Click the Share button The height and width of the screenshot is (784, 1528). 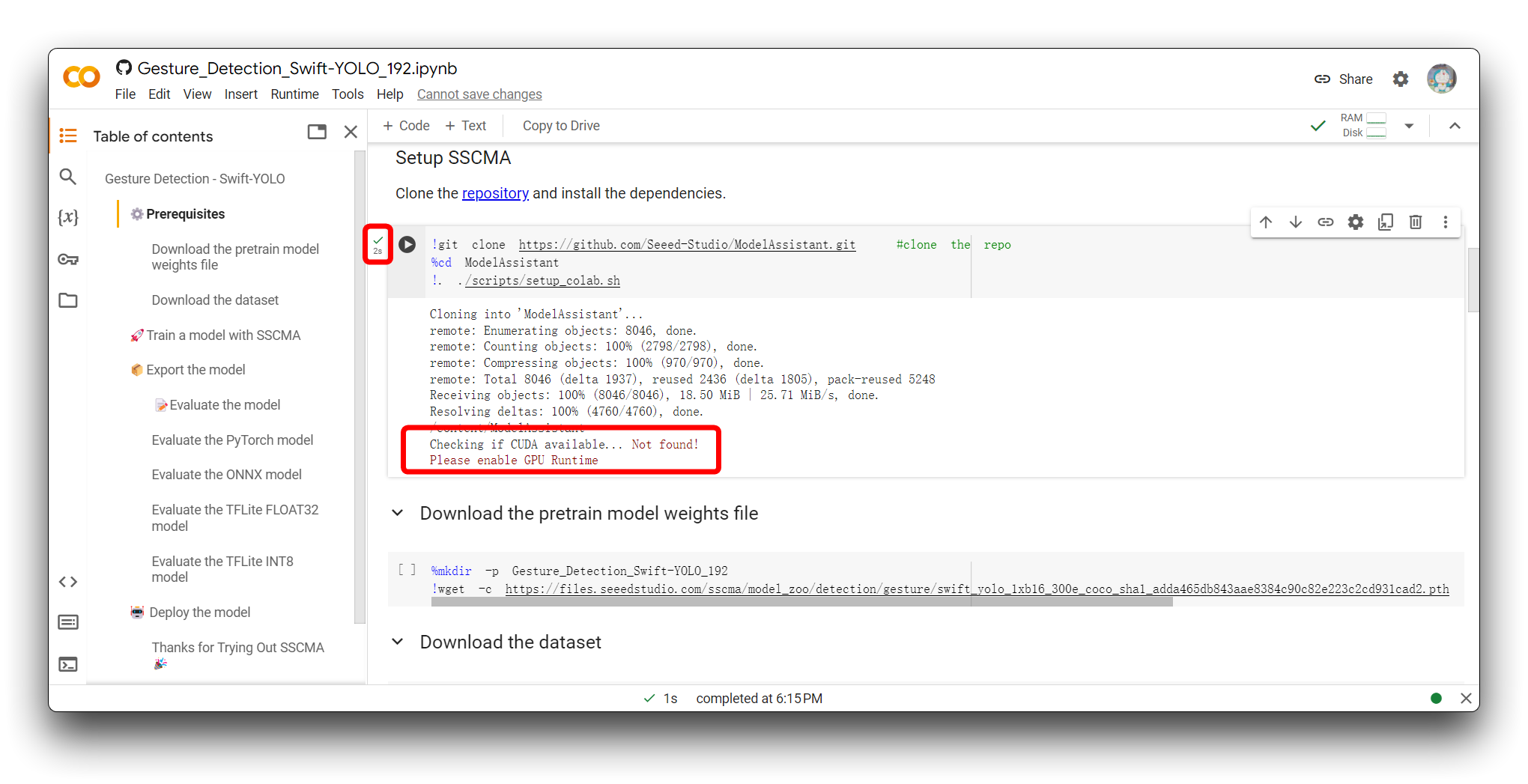pyautogui.click(x=1344, y=79)
